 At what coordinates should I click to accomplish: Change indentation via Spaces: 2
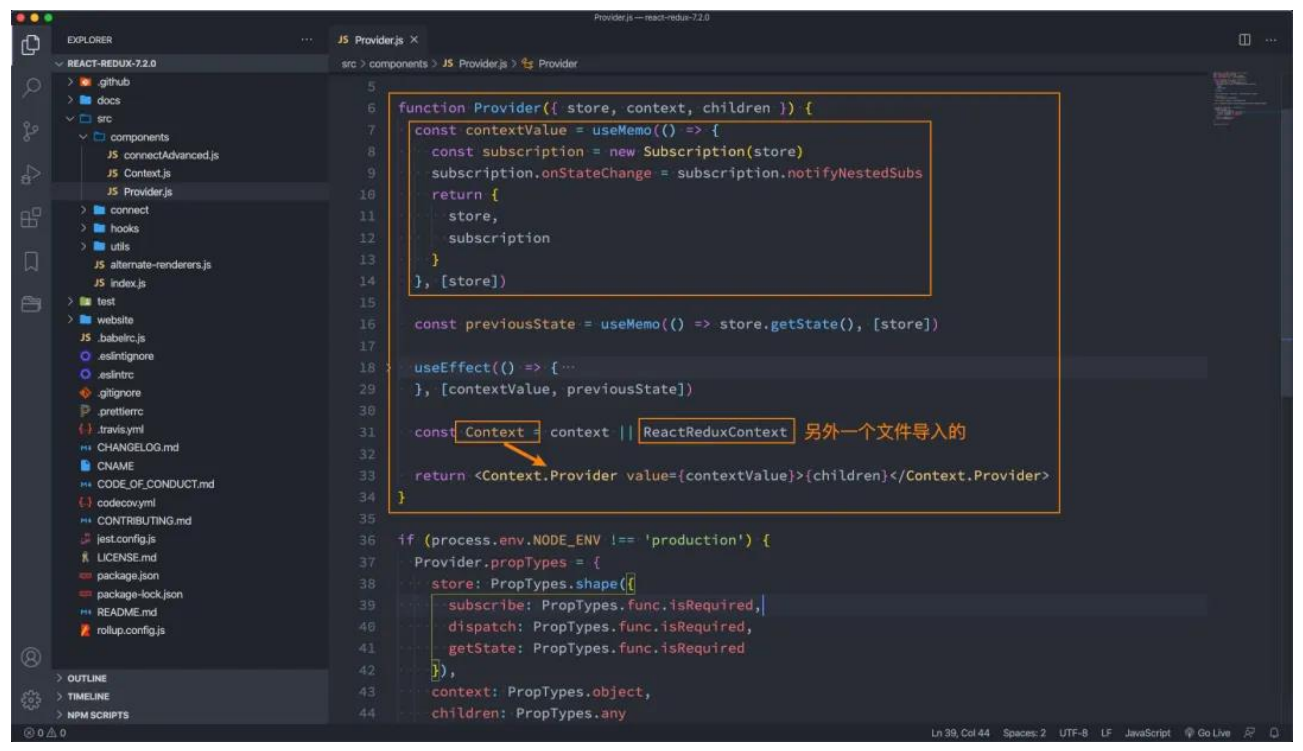pyautogui.click(x=1024, y=733)
